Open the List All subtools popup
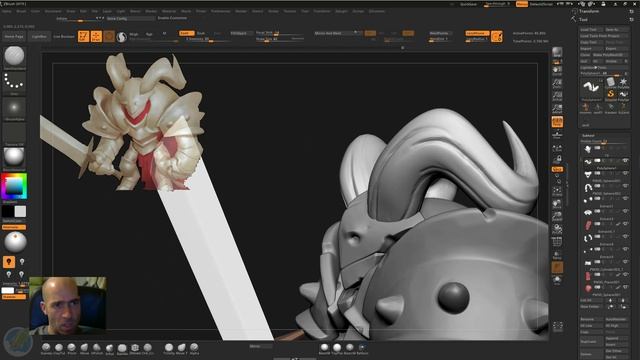The image size is (640, 360). [x=591, y=300]
